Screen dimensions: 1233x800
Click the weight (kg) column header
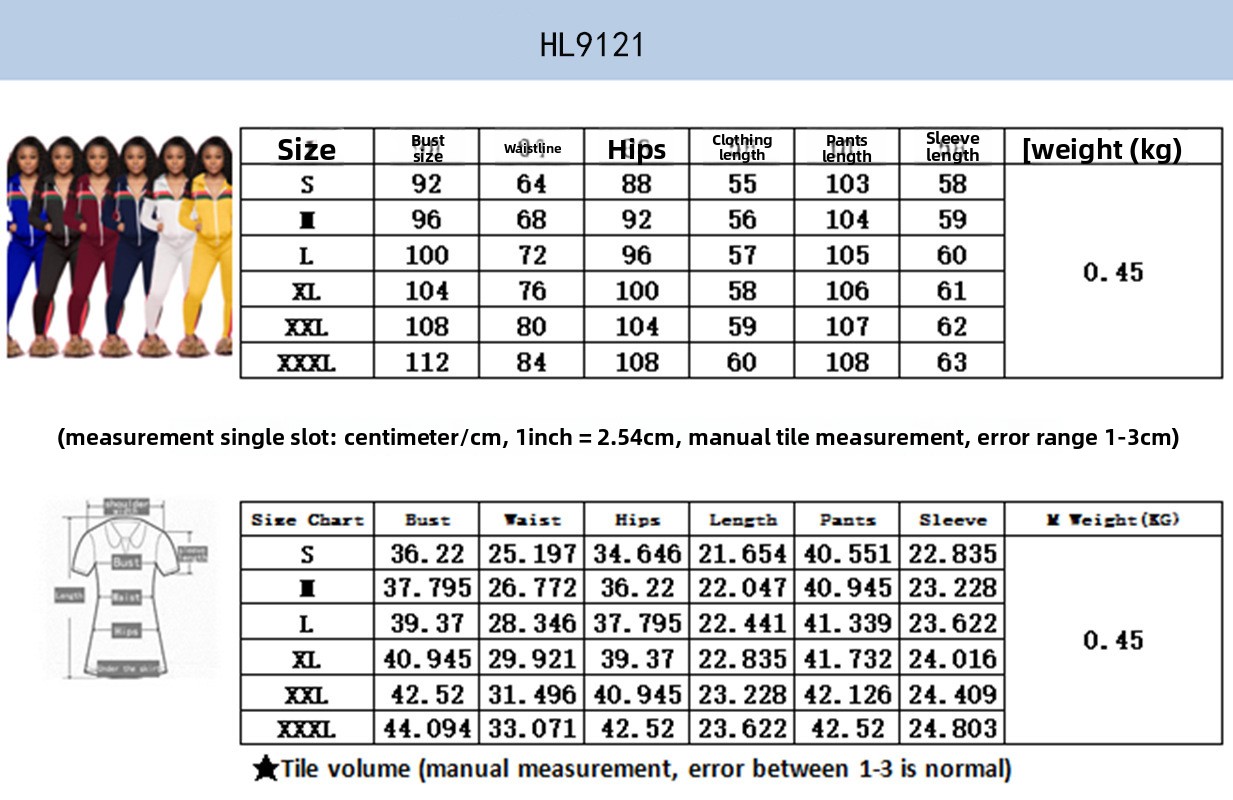click(x=1102, y=149)
